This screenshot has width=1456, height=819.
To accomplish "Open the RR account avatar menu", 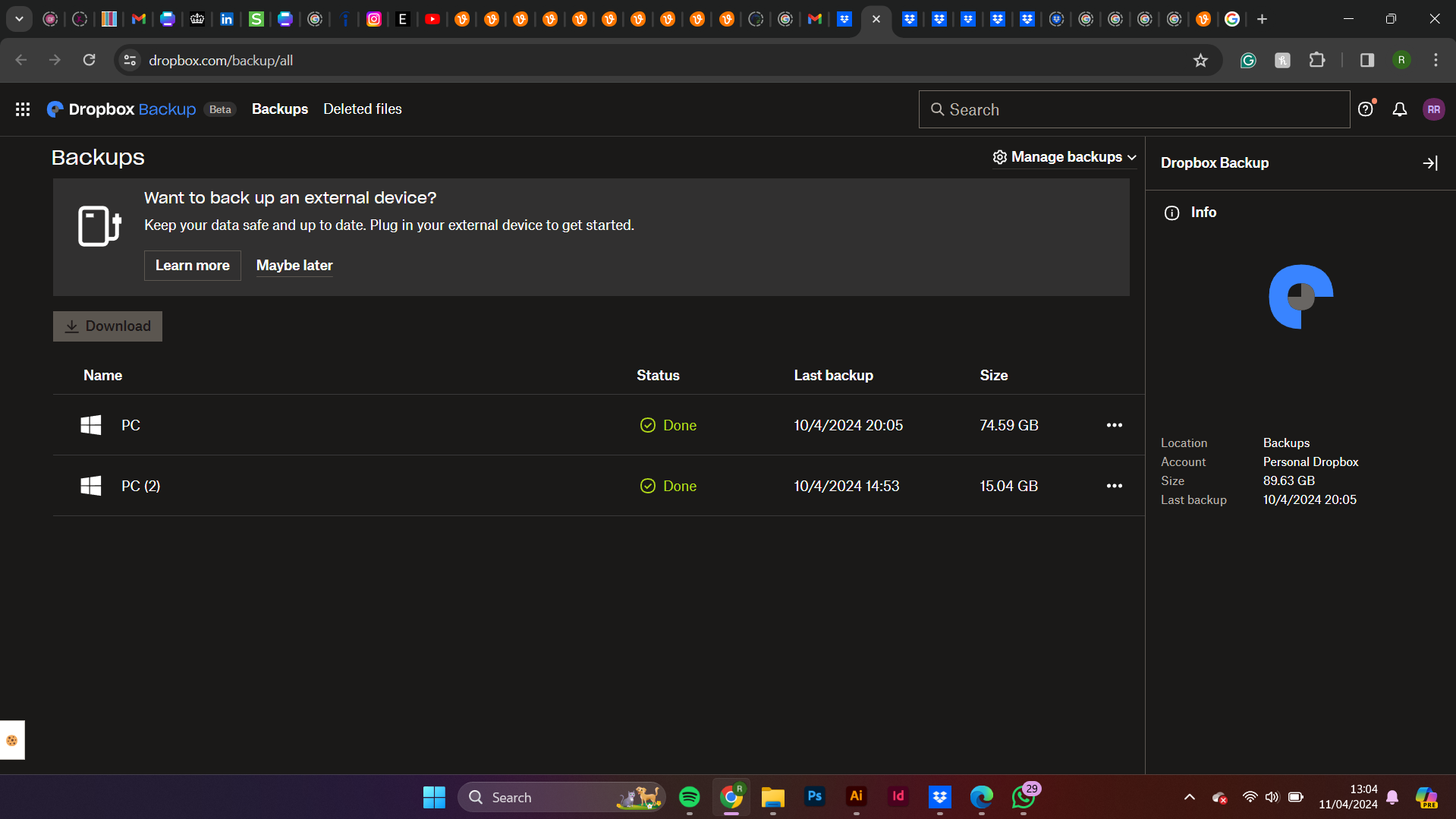I will click(x=1433, y=109).
